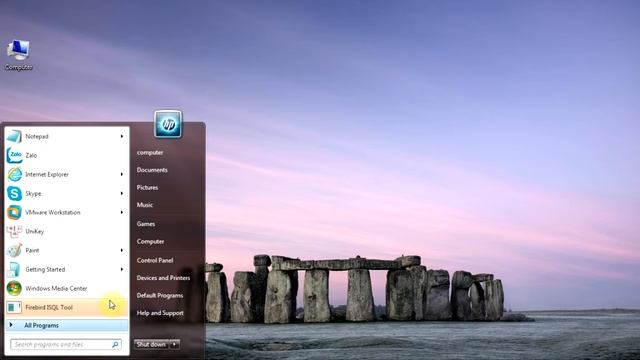The width and height of the screenshot is (640, 360).
Task: Open Help and Support
Action: [x=160, y=313]
